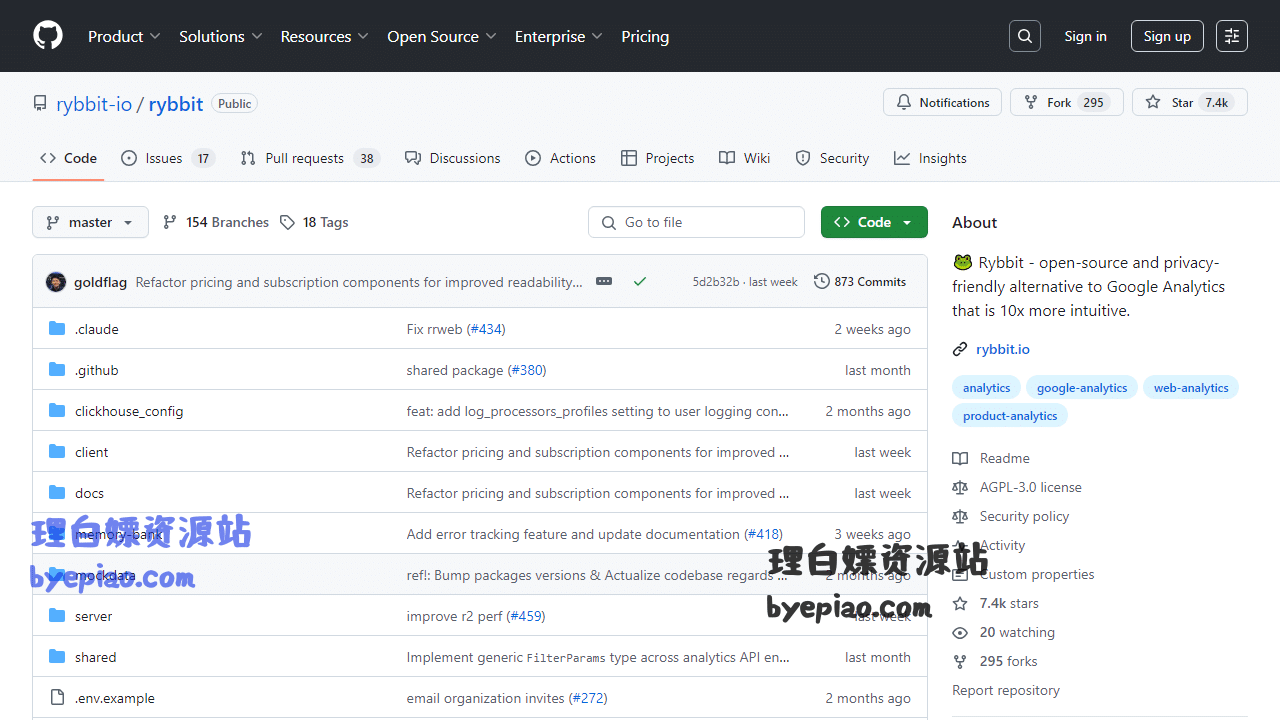The image size is (1280, 720).
Task: Click the green check status icon
Action: coord(640,282)
